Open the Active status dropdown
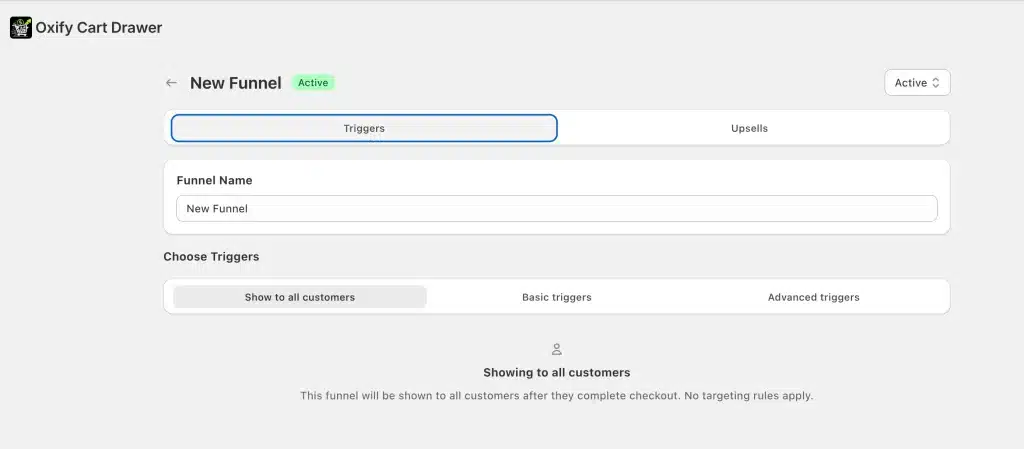 coord(917,83)
